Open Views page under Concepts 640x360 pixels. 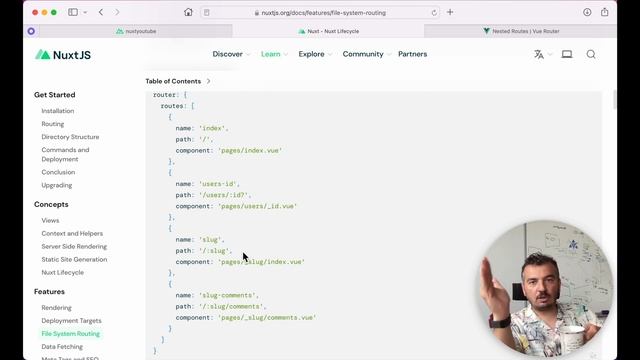[50, 220]
